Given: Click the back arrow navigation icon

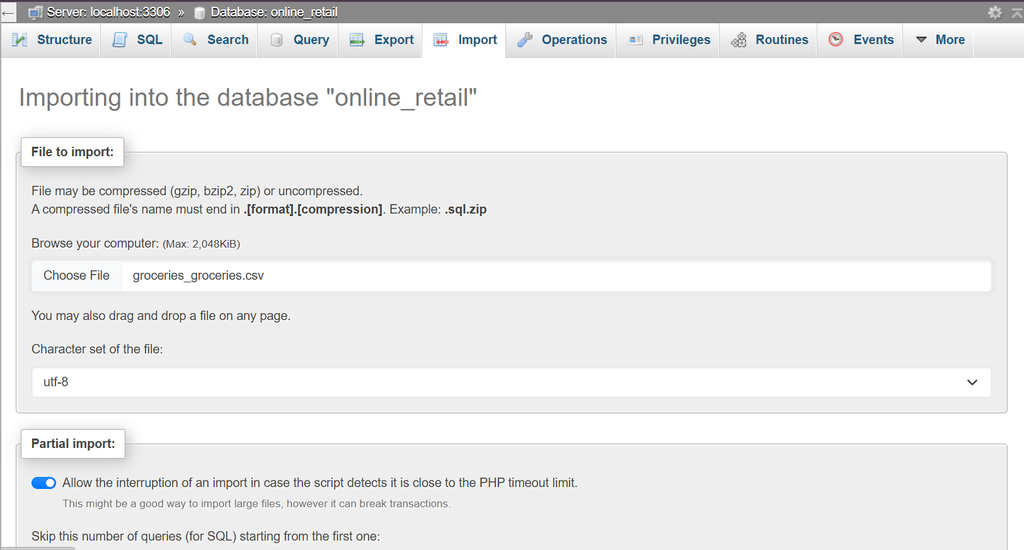Looking at the screenshot, I should pos(8,12).
